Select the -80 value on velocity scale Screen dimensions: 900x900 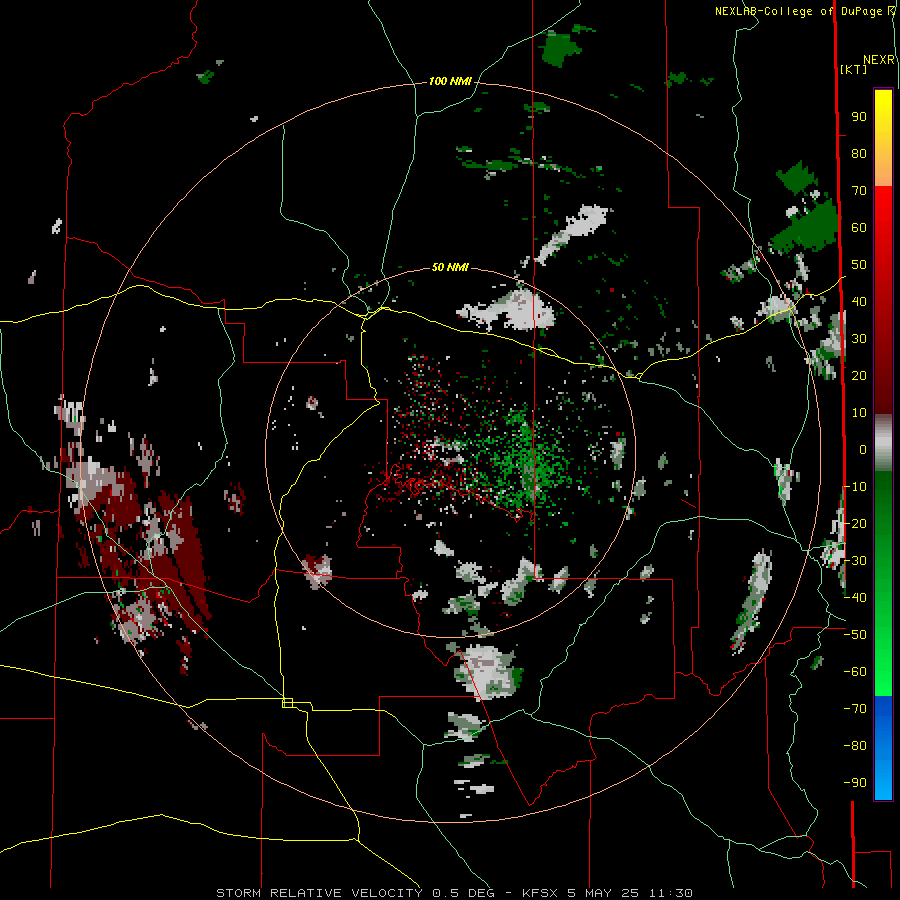pos(855,746)
